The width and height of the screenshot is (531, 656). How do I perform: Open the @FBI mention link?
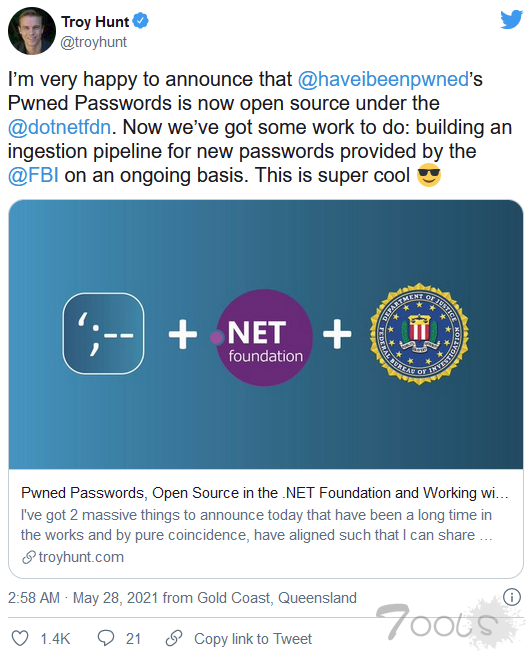click(33, 175)
